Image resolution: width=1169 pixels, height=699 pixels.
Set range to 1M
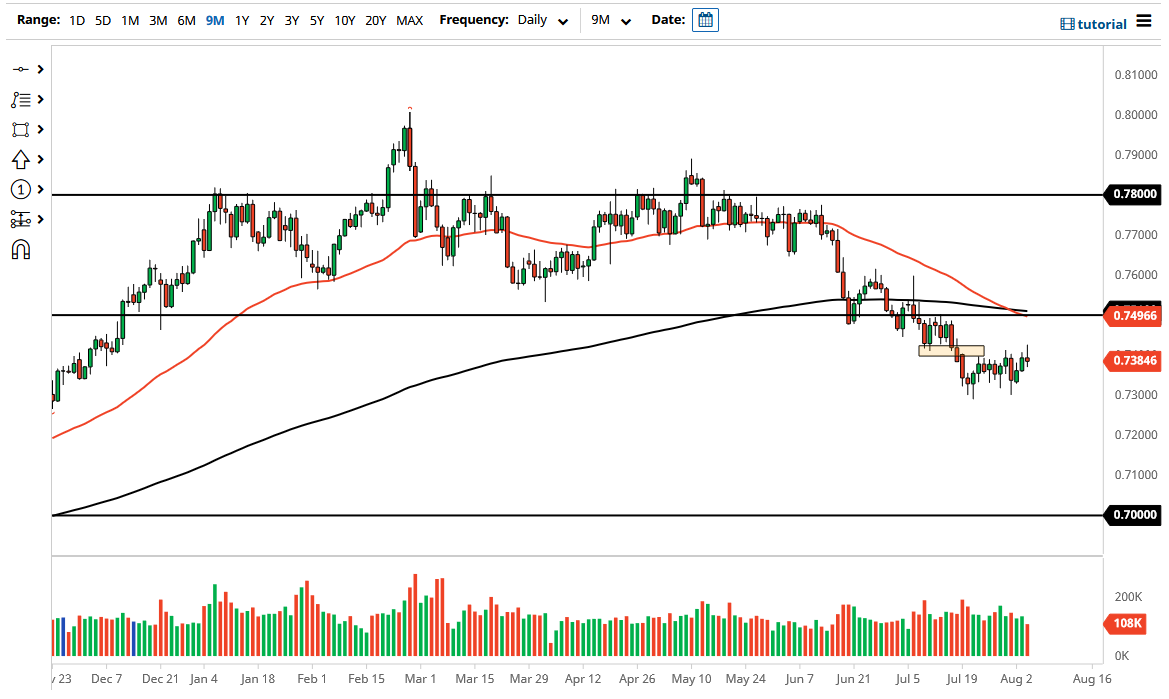tap(130, 20)
